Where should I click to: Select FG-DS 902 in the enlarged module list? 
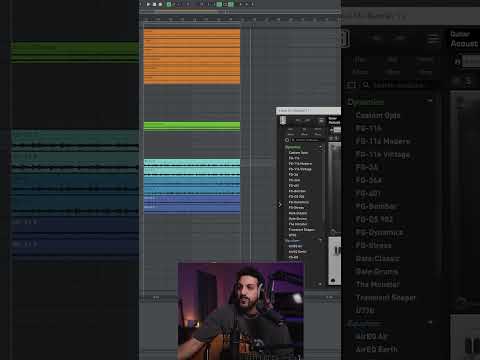pos(374,220)
